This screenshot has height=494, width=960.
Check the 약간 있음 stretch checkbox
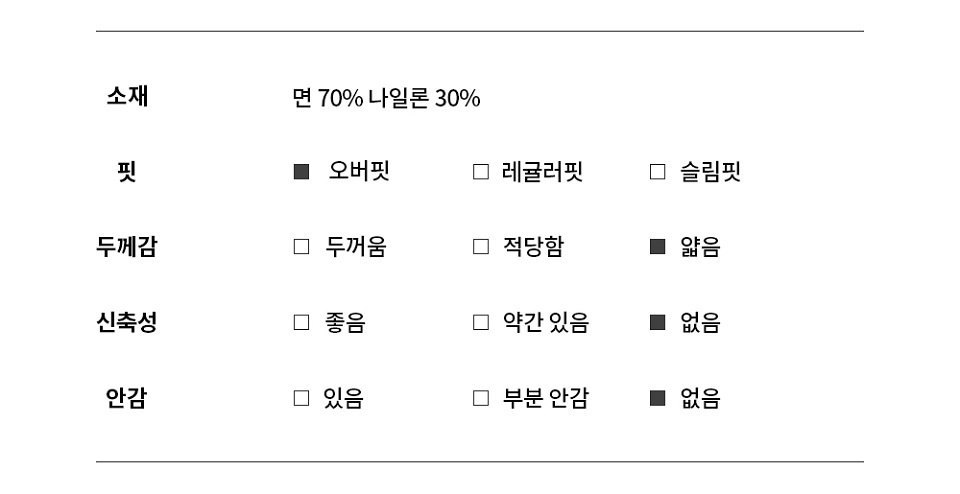480,323
